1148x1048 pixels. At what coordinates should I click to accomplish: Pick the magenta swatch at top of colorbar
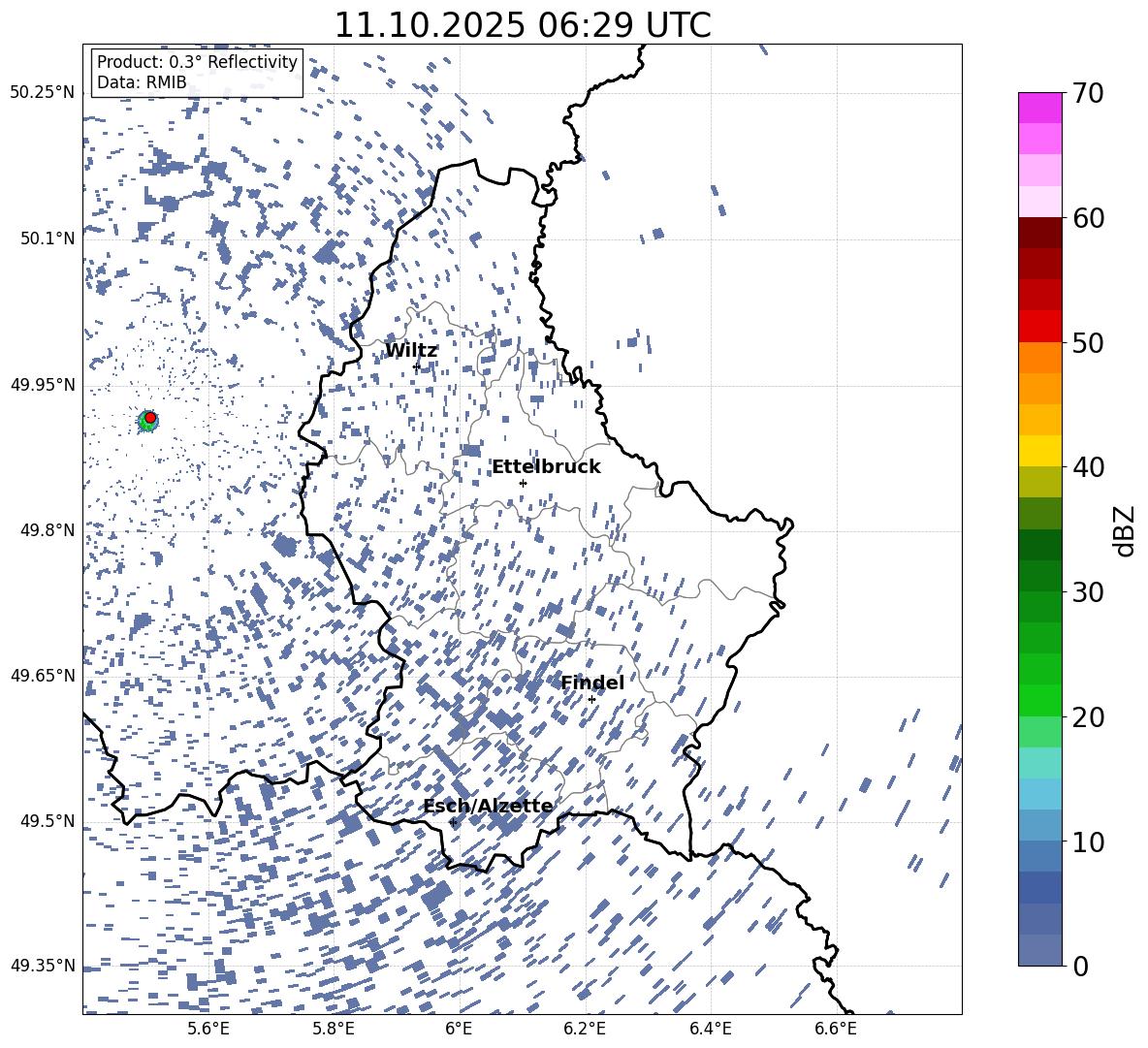[1039, 108]
